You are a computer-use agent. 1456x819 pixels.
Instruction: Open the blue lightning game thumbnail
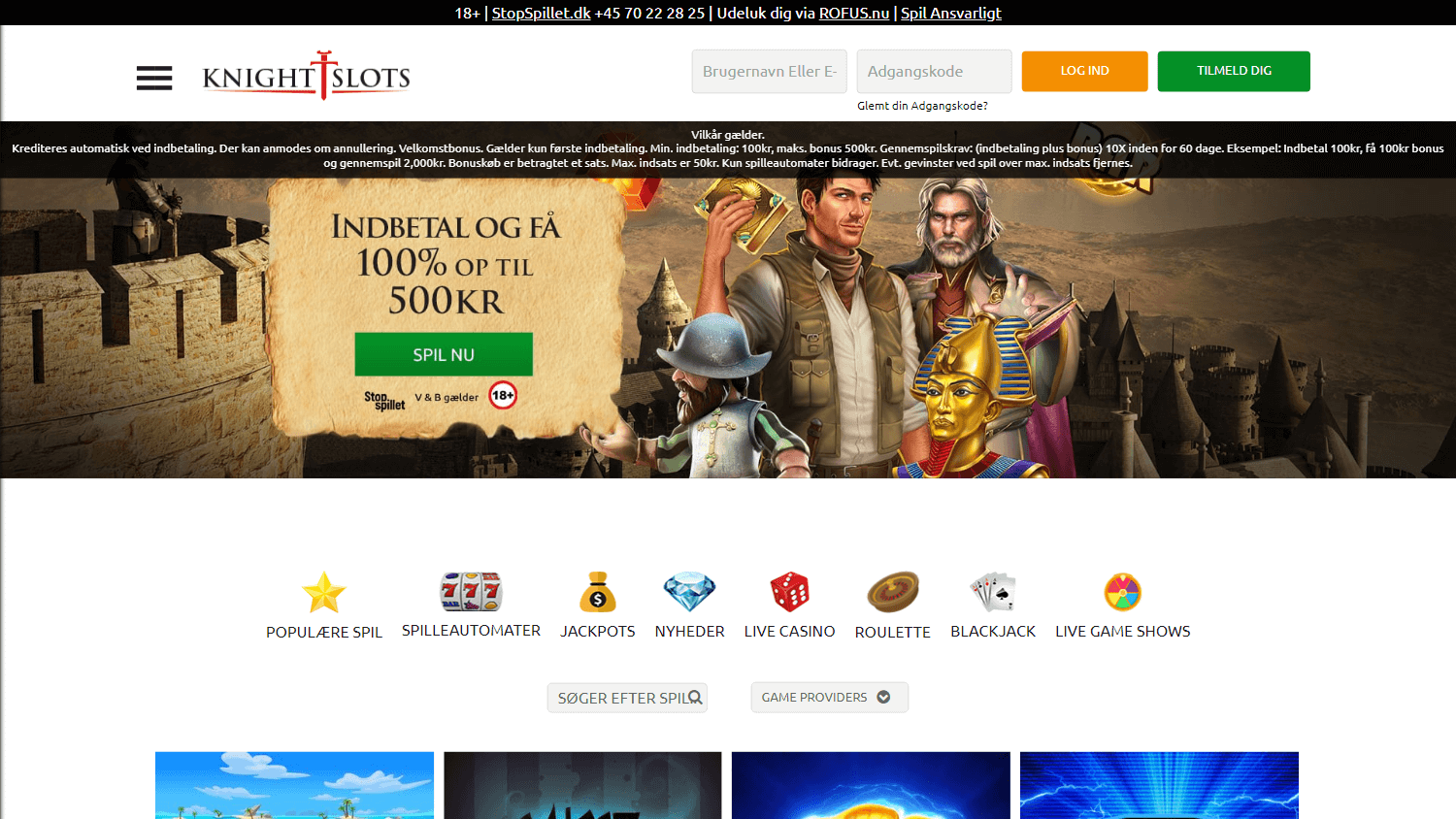[x=1159, y=785]
